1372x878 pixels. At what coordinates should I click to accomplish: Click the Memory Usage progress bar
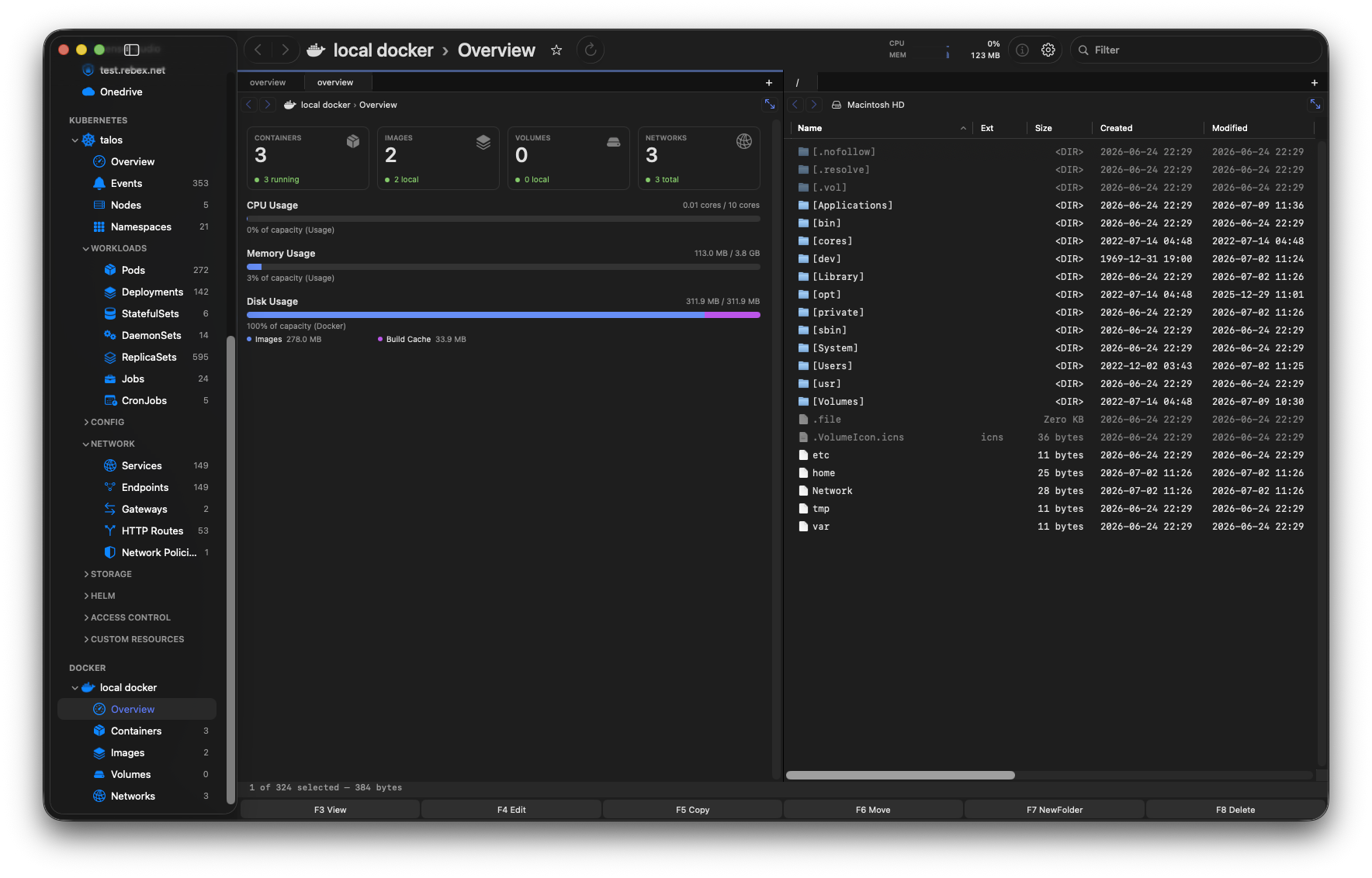tap(503, 267)
